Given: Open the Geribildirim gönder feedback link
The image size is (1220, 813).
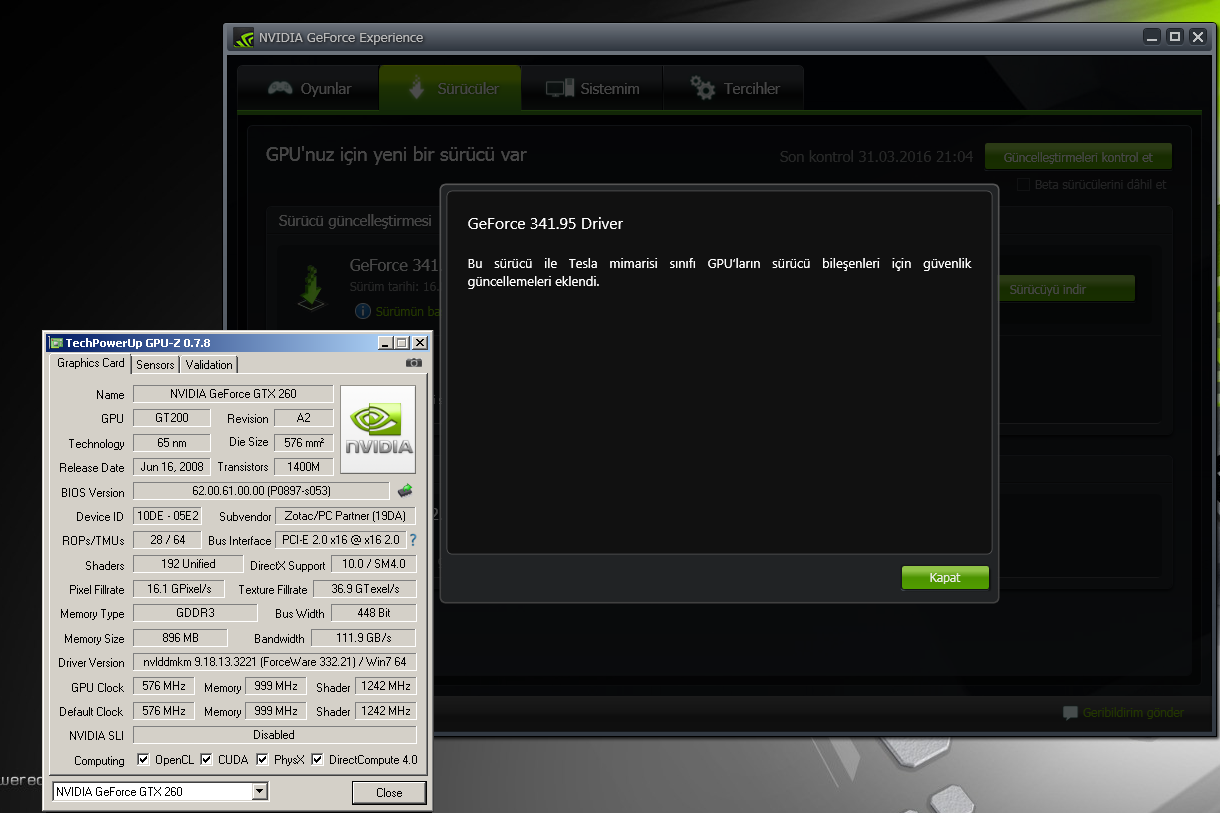Looking at the screenshot, I should 1123,713.
